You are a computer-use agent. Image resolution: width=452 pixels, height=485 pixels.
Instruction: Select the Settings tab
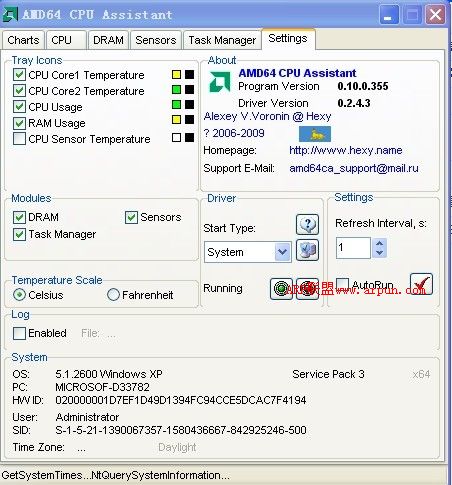(288, 39)
